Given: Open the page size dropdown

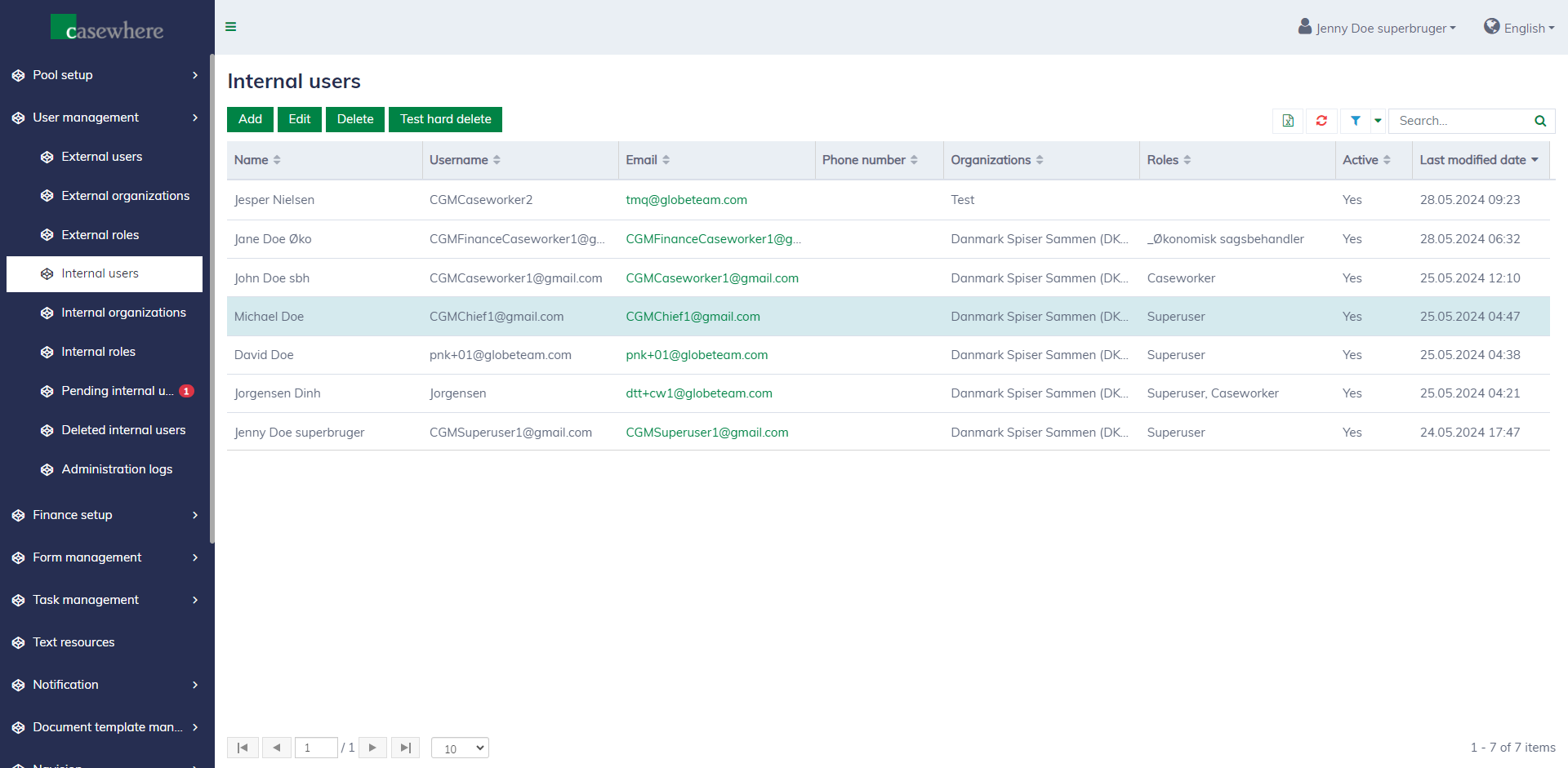Looking at the screenshot, I should (460, 748).
